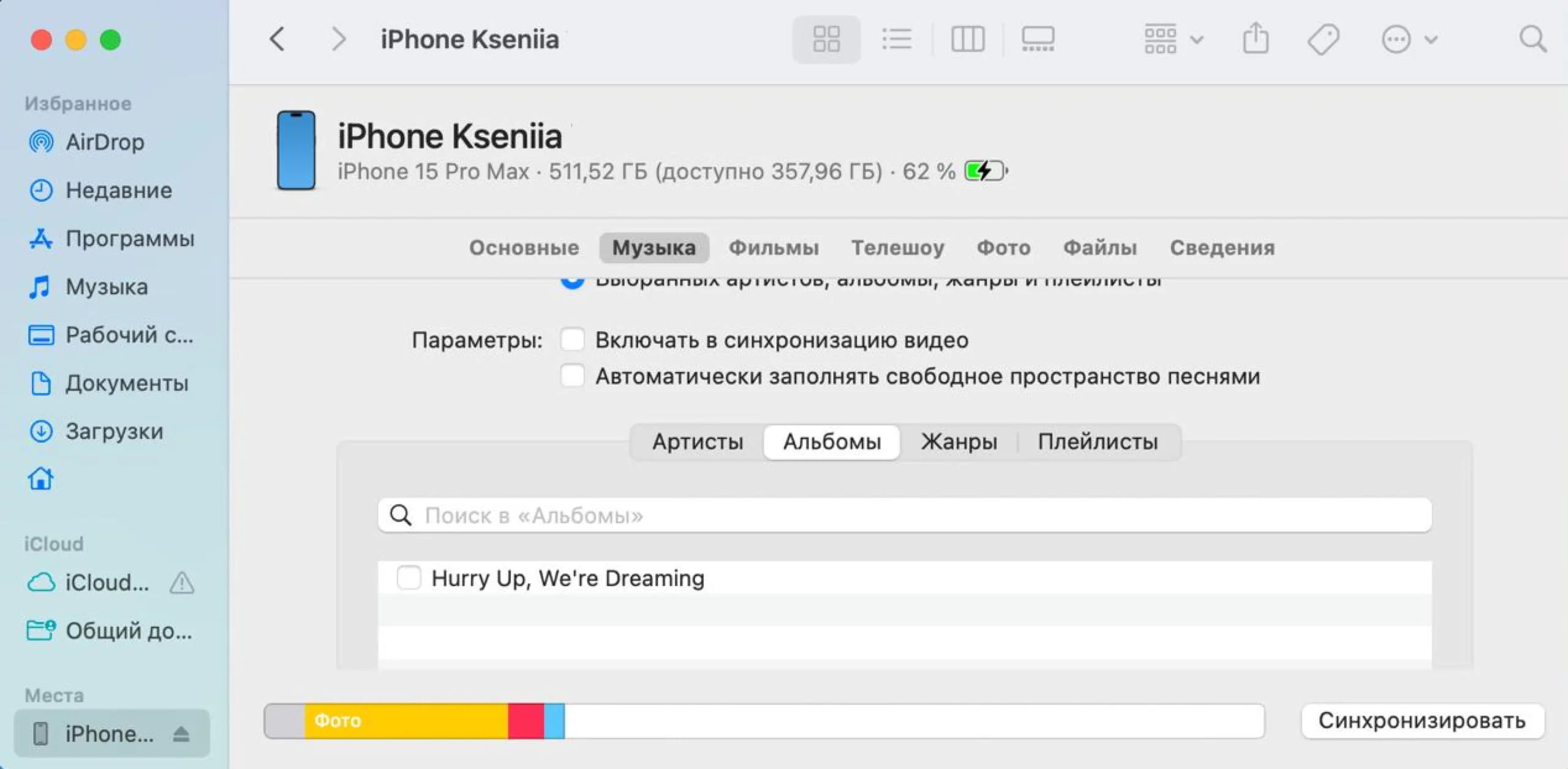The height and width of the screenshot is (769, 1568).
Task: Enable including videos in sync
Action: pyautogui.click(x=572, y=340)
